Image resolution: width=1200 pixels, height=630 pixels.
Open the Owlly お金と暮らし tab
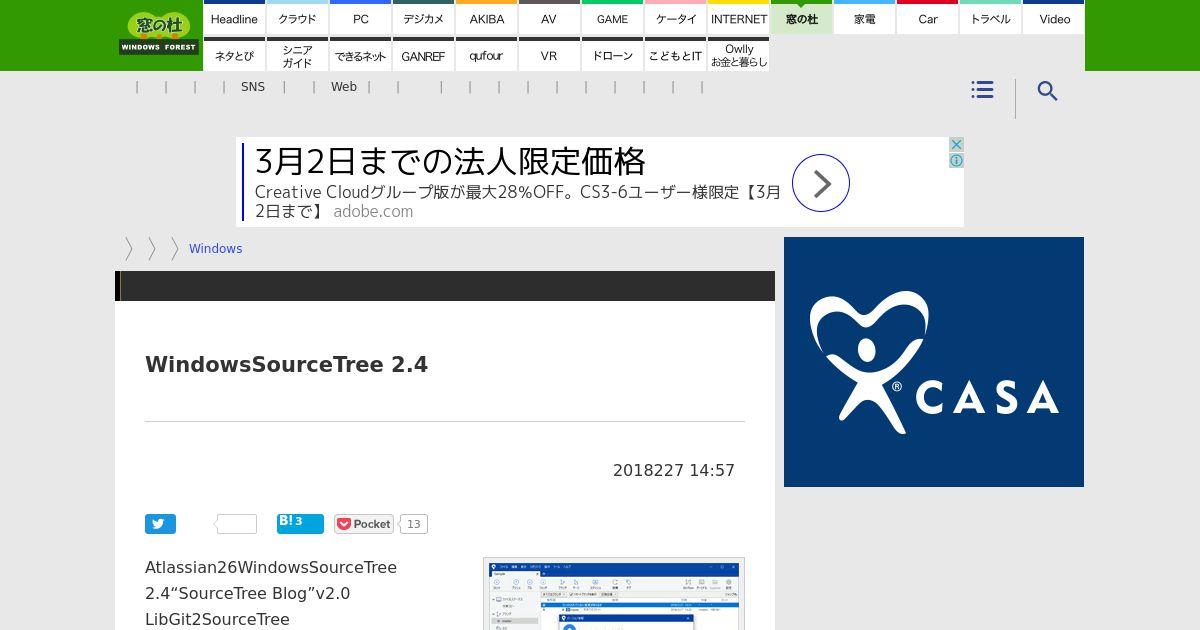pyautogui.click(x=738, y=55)
